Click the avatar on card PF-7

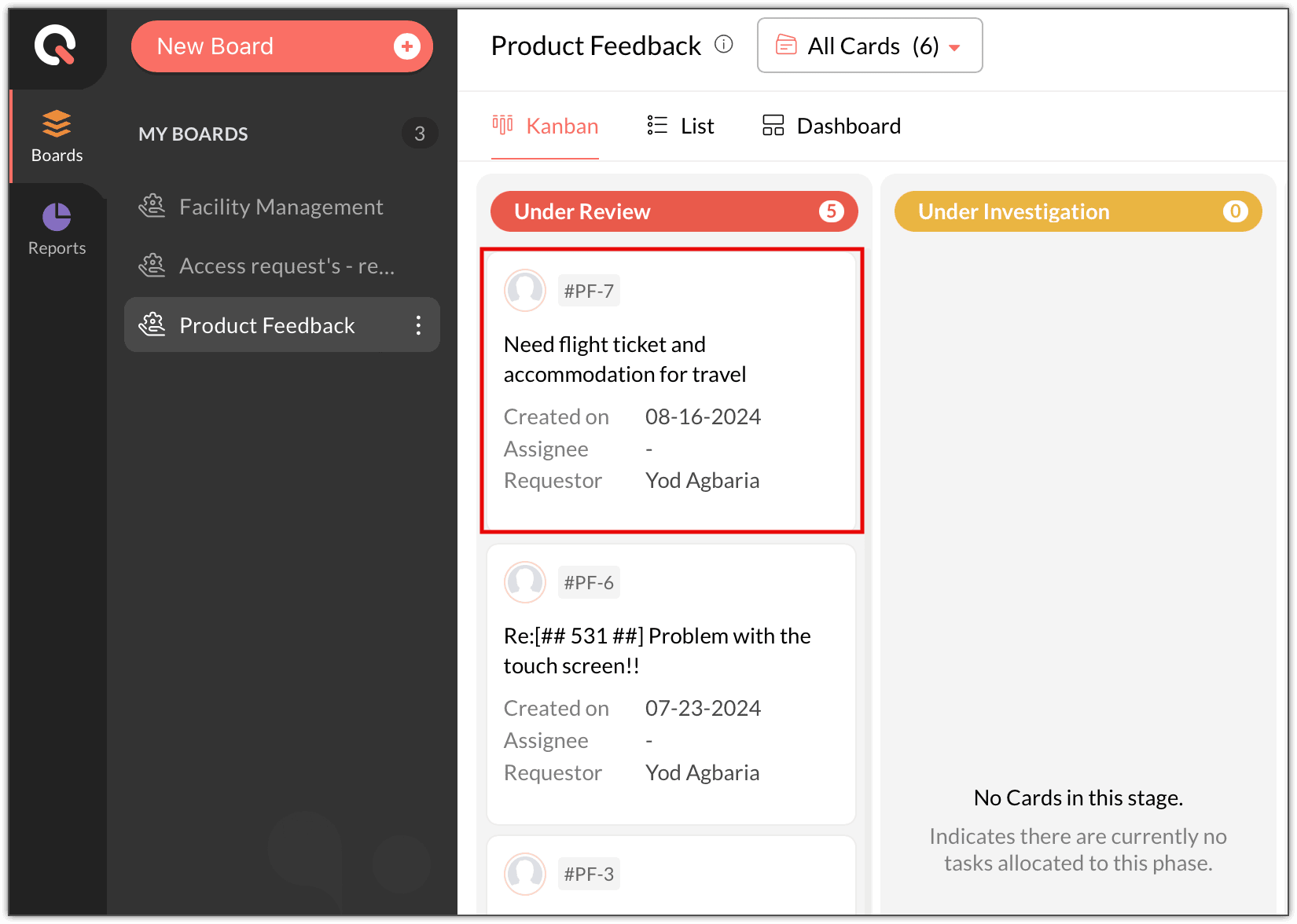click(525, 291)
